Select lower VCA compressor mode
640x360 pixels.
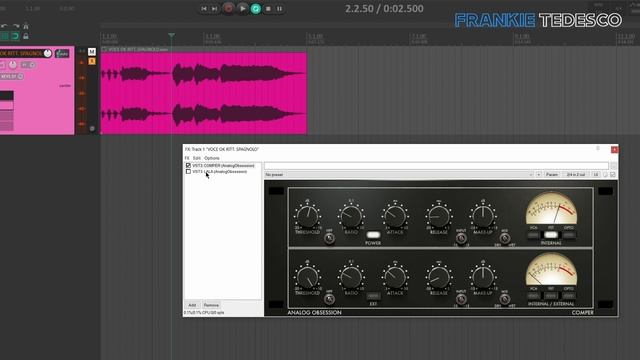pyautogui.click(x=533, y=296)
